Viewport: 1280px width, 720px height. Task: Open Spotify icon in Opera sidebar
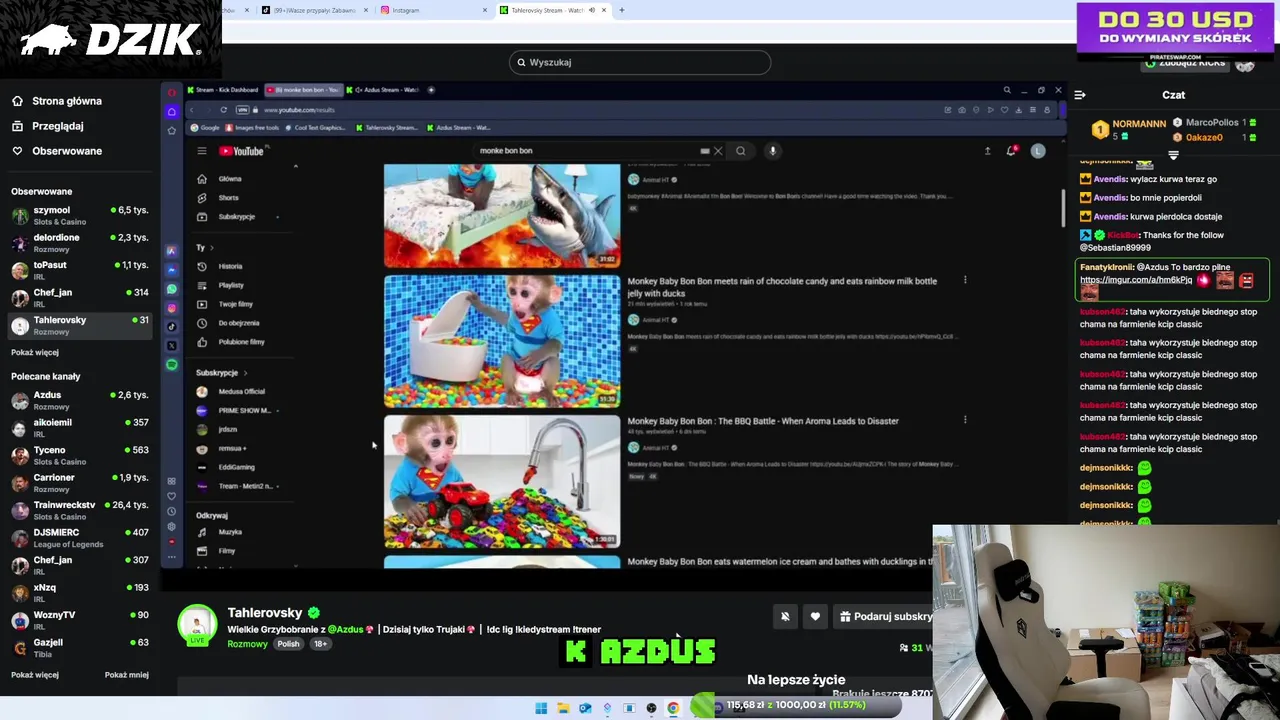point(172,365)
